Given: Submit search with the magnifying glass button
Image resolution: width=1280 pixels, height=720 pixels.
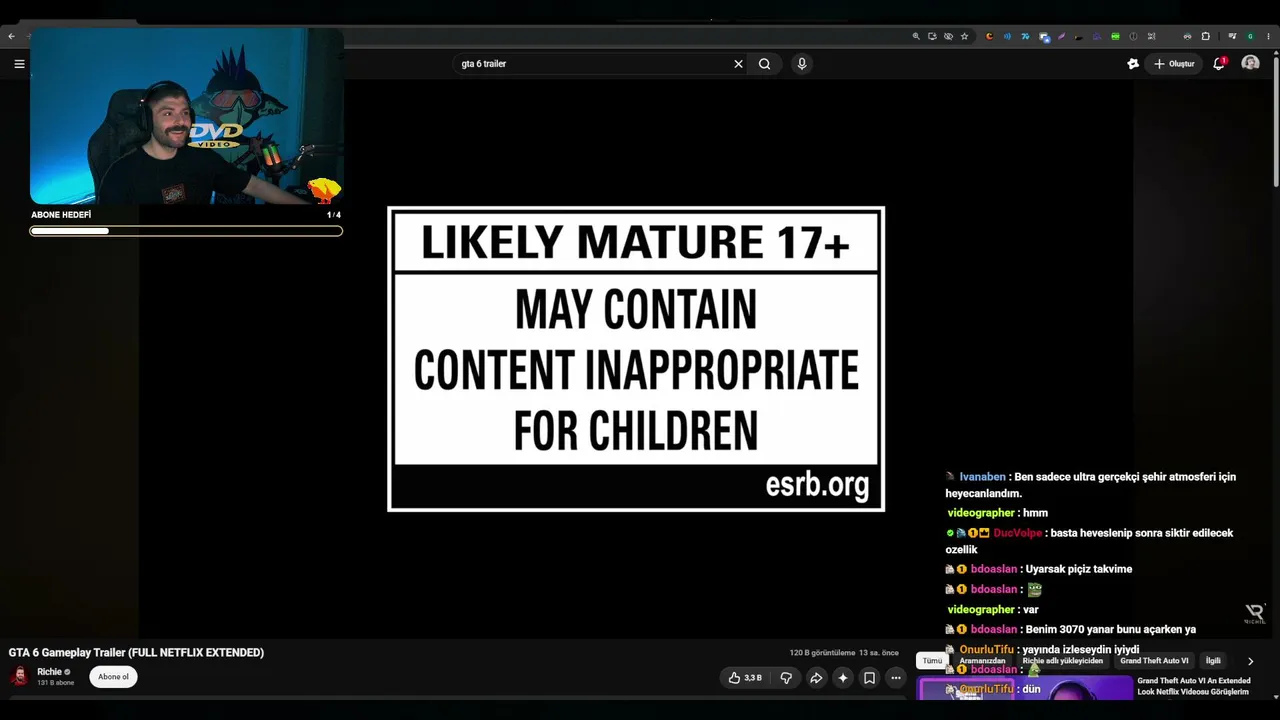Looking at the screenshot, I should click(x=765, y=64).
